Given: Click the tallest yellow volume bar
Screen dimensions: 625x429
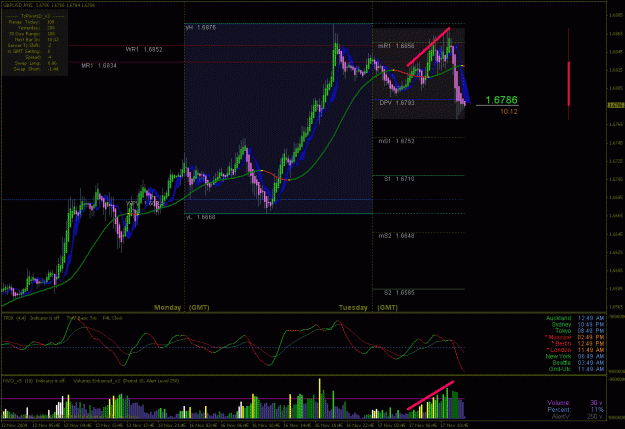Looking at the screenshot, I should 319,398.
